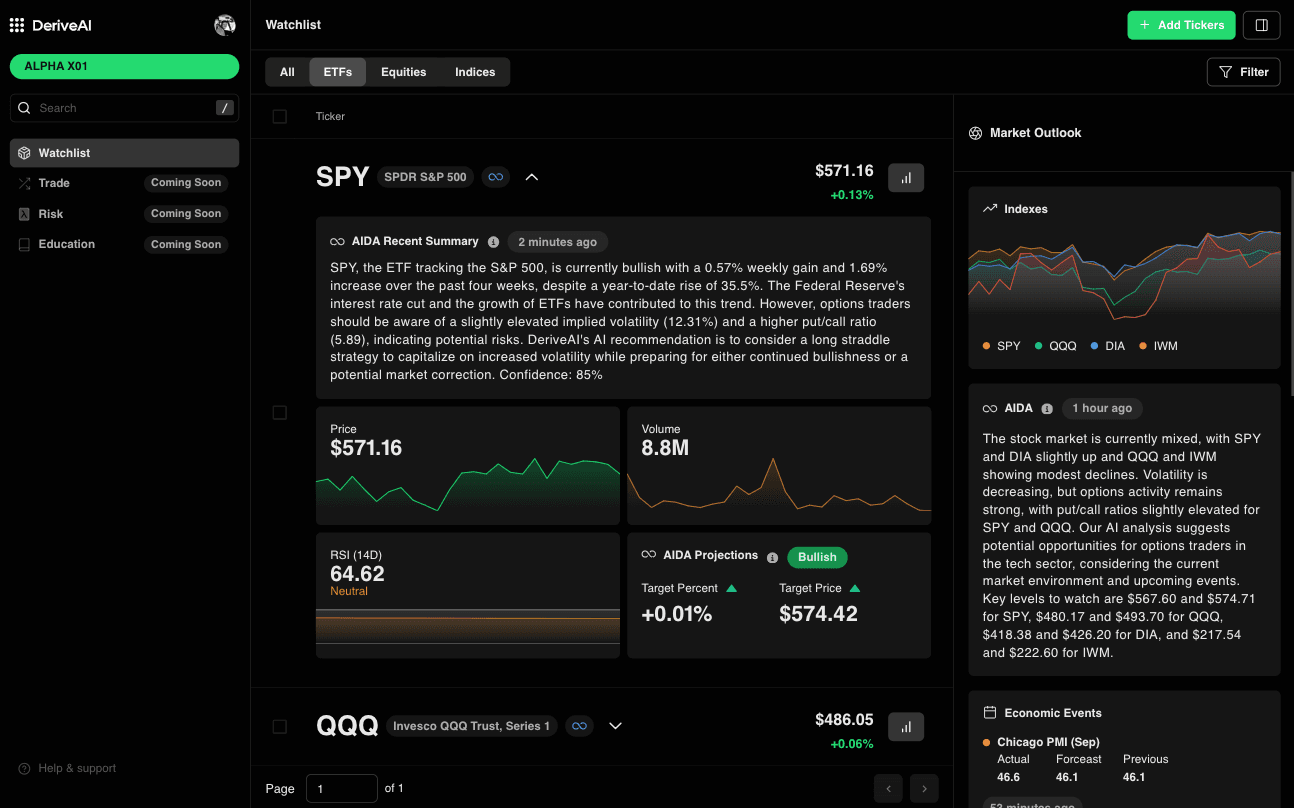Click the SPDR S&P 500 label
The width and height of the screenshot is (1294, 808).
coord(425,177)
